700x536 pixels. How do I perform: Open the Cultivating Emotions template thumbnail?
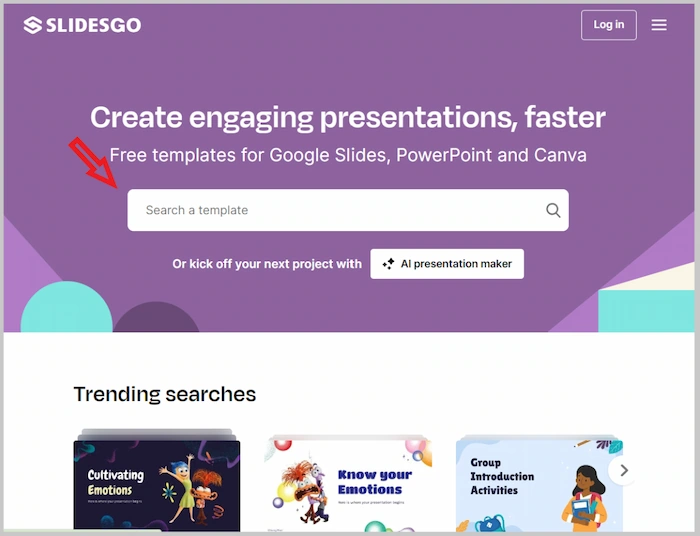(157, 485)
